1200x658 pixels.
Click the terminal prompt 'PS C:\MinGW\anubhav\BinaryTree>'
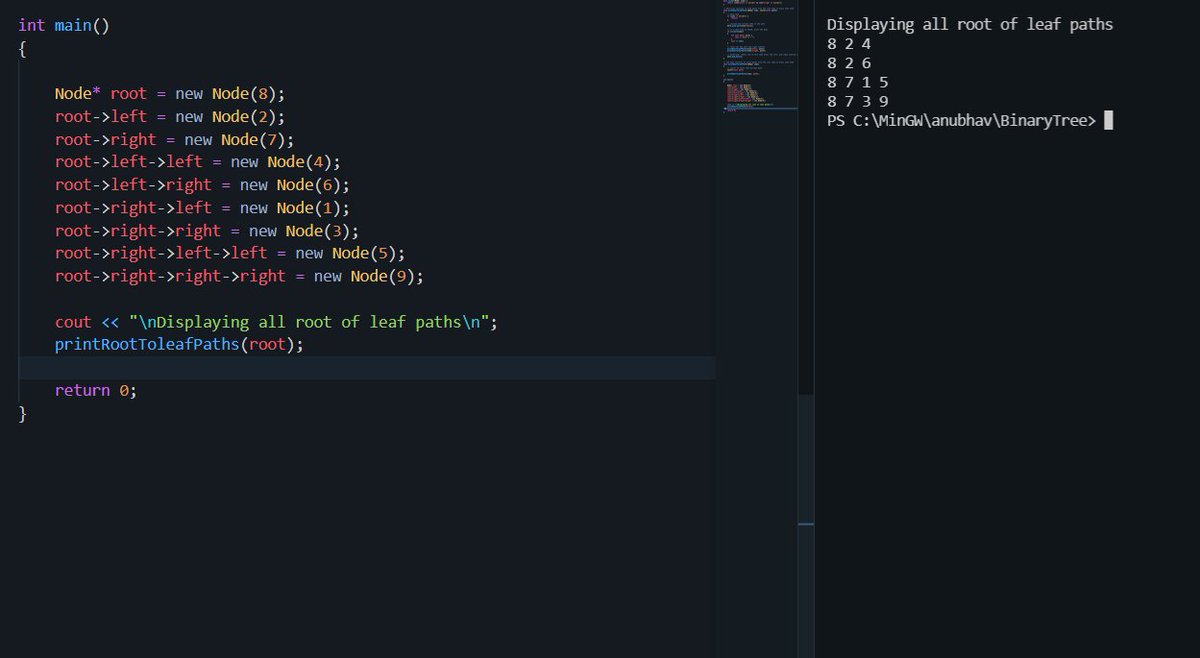[961, 121]
